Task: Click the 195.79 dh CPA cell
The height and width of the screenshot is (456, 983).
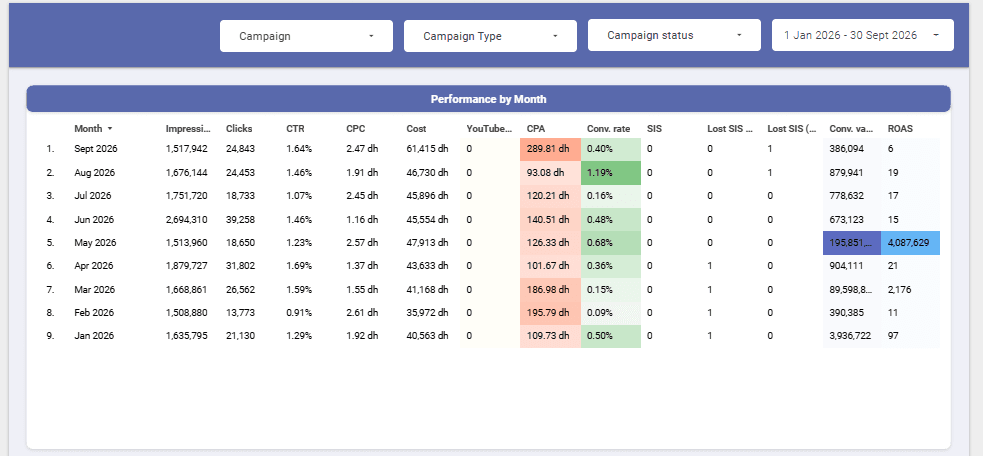Action: tap(550, 312)
